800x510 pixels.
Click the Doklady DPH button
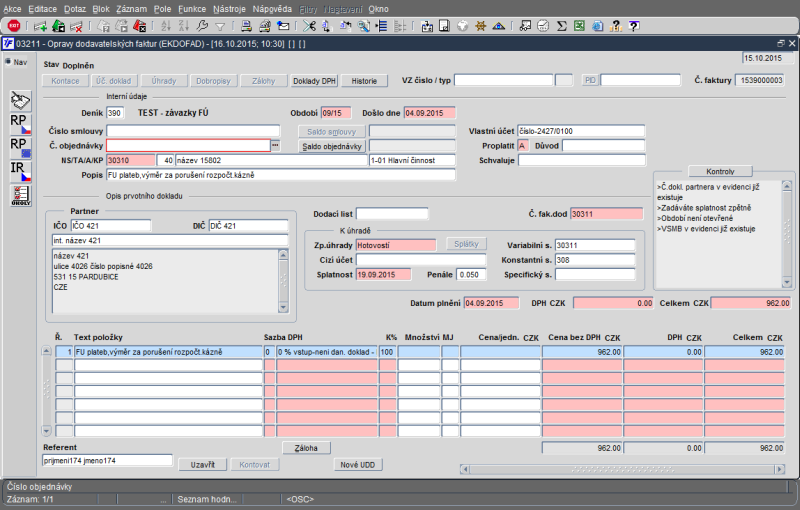click(x=315, y=80)
